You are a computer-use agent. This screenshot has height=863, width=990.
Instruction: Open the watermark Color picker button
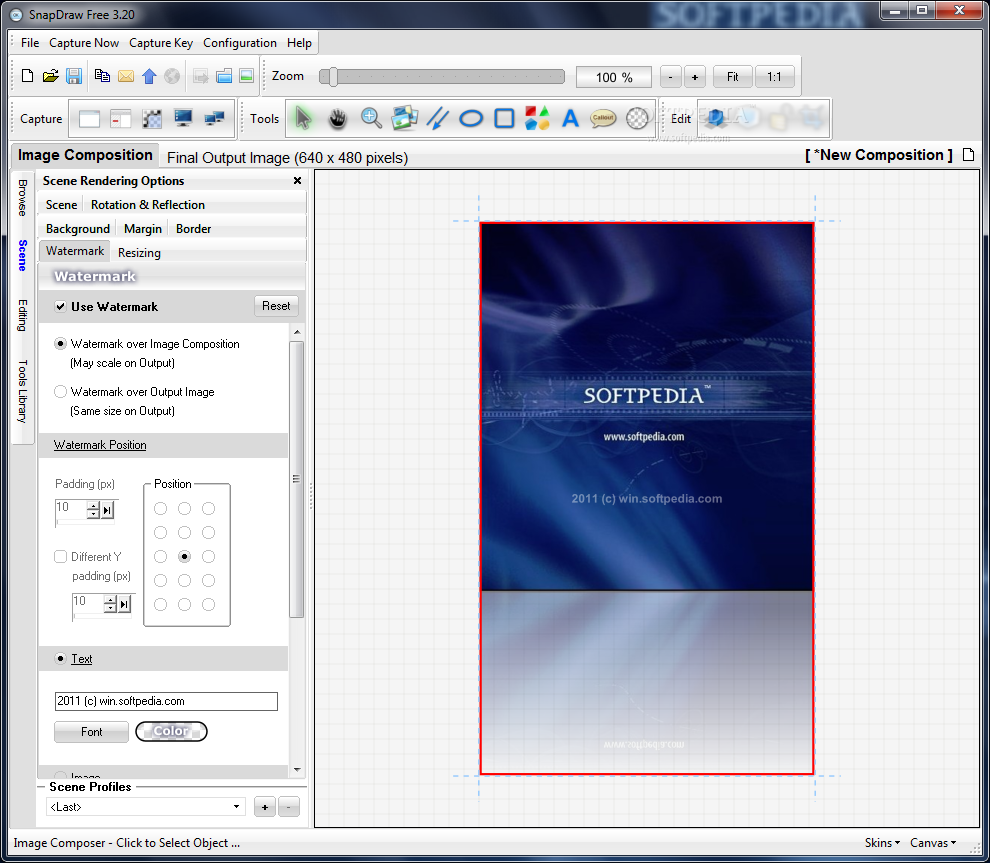pyautogui.click(x=171, y=731)
